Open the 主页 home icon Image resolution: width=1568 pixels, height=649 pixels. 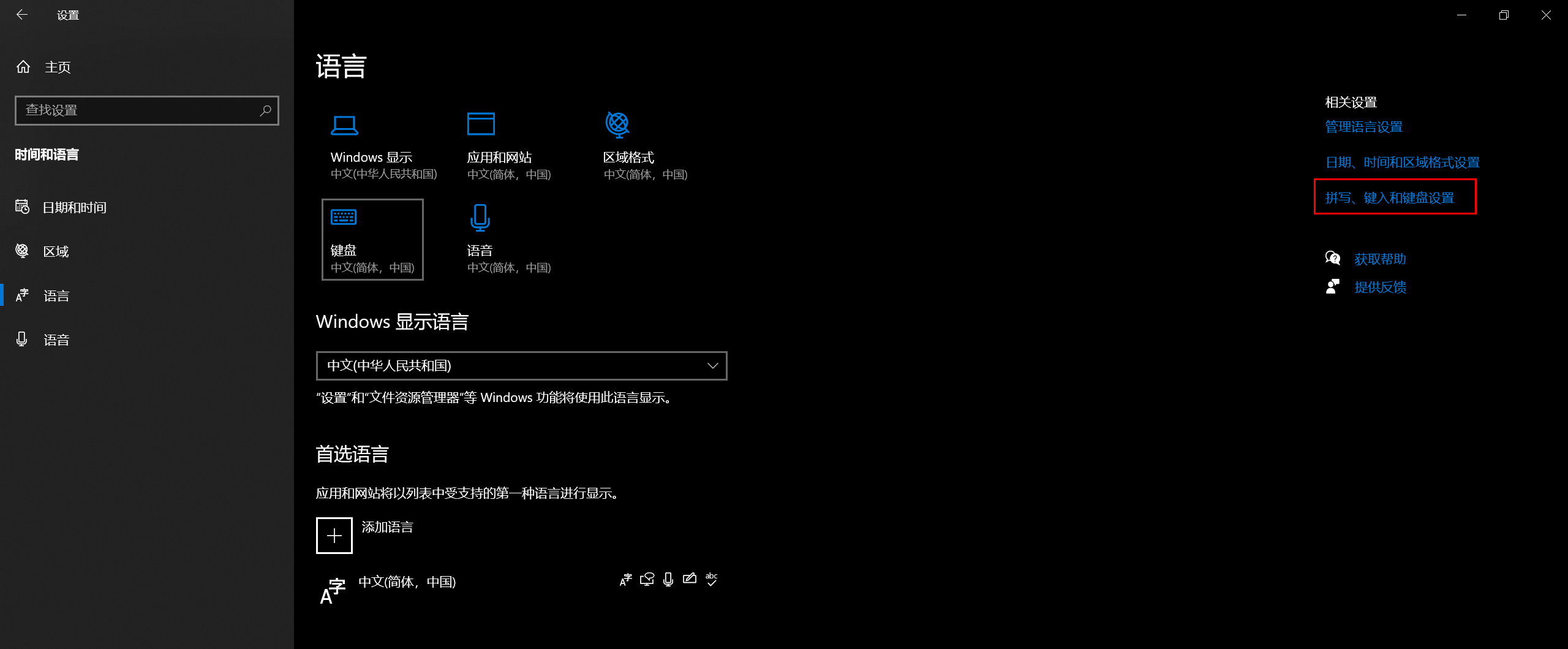[x=23, y=67]
